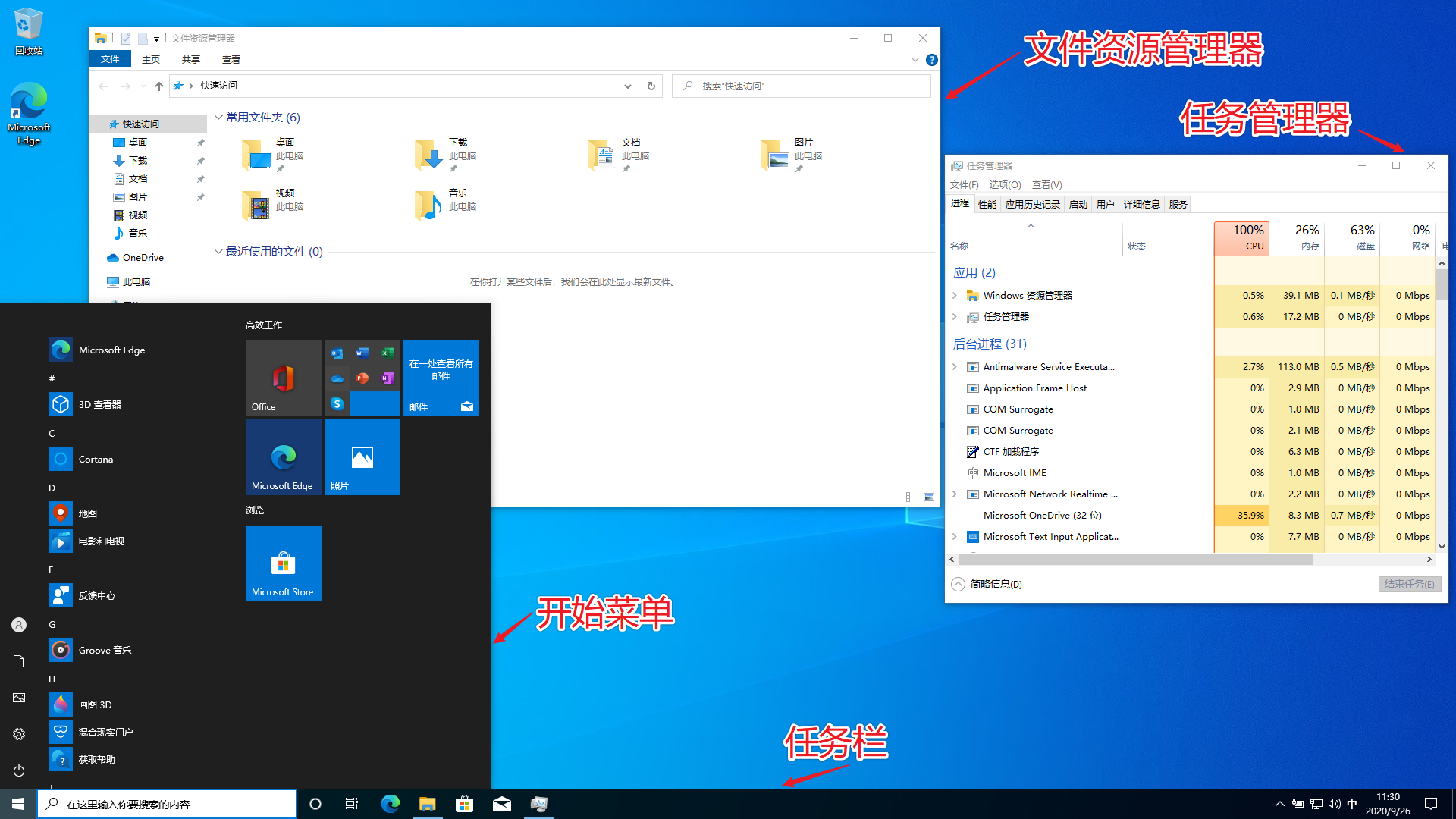1456x819 pixels.
Task: Open the 选项(O) menu in Task Manager
Action: (x=1005, y=184)
